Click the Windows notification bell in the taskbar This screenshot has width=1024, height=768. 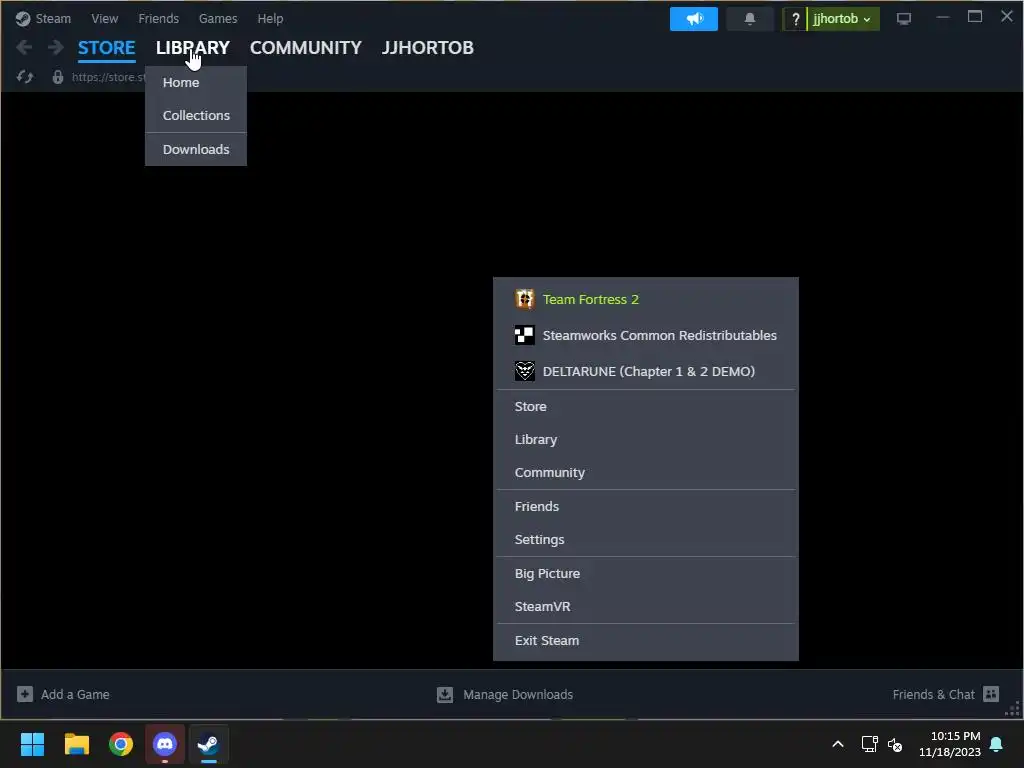[x=997, y=744]
